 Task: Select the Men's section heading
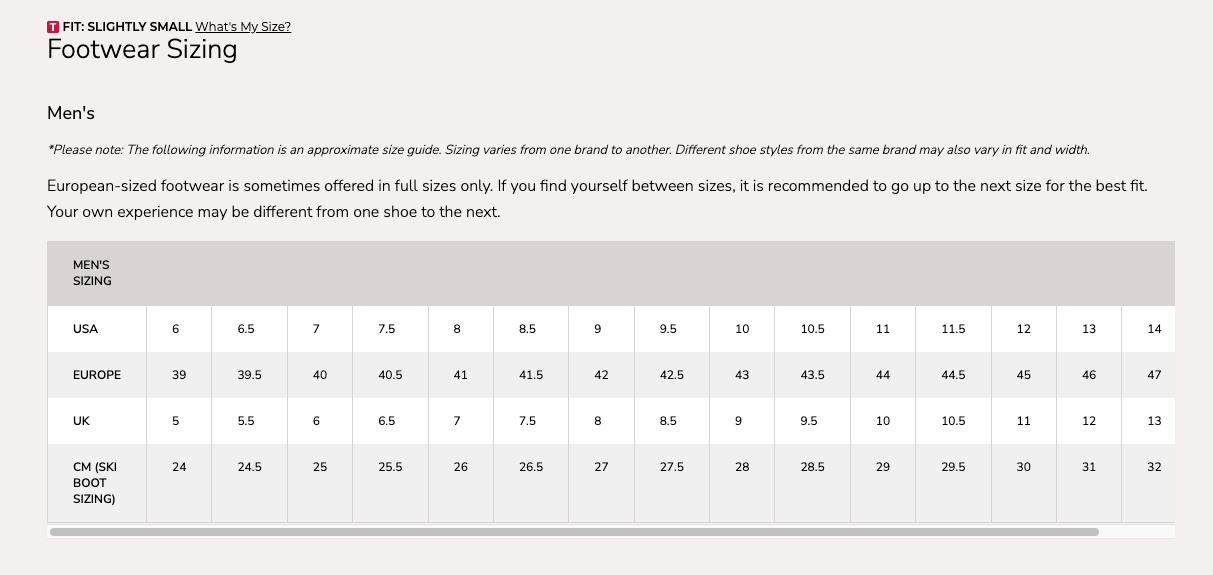[x=71, y=113]
